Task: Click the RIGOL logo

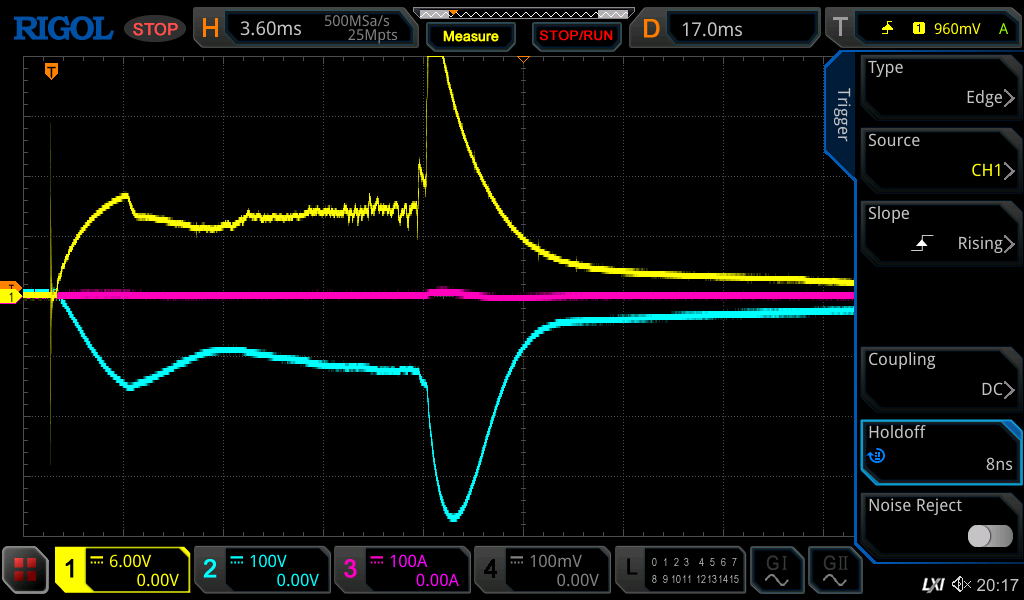Action: tap(62, 28)
